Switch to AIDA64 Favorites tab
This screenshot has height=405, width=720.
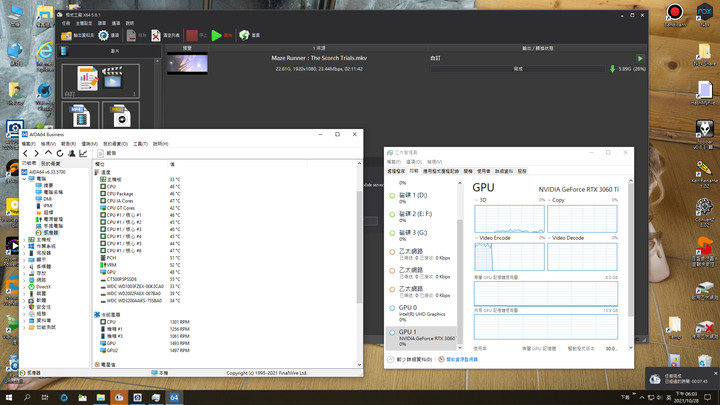pos(51,163)
